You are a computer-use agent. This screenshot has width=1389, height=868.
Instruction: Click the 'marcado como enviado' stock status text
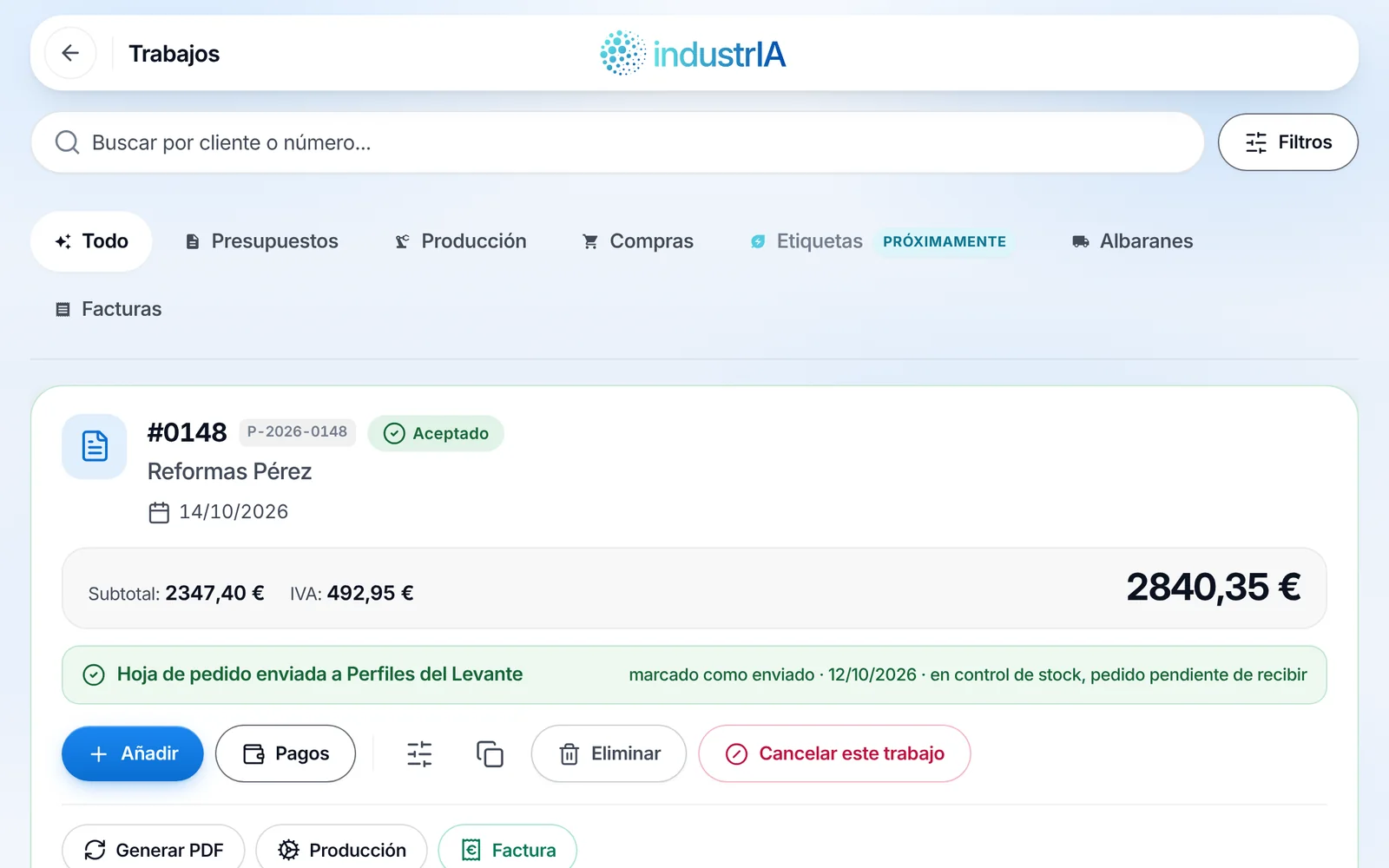click(x=967, y=674)
